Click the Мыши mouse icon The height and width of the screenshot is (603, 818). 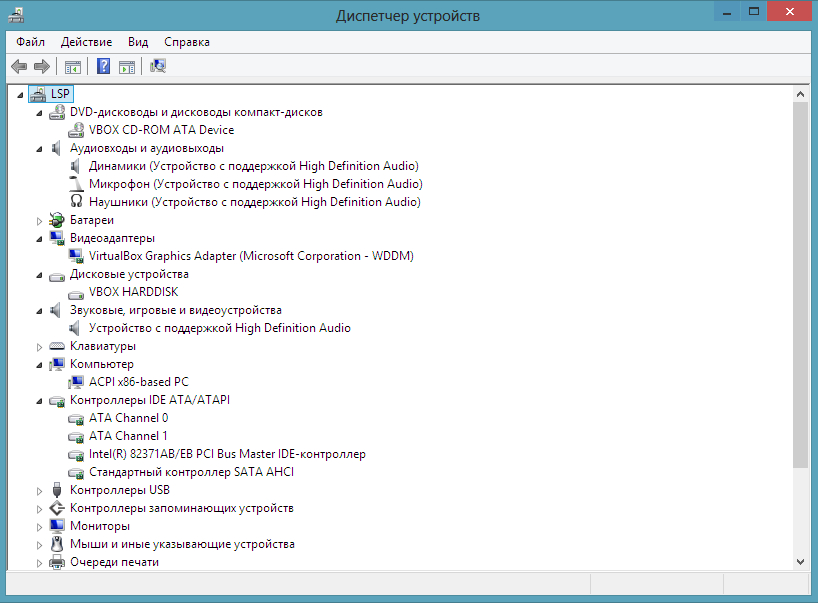[57, 544]
